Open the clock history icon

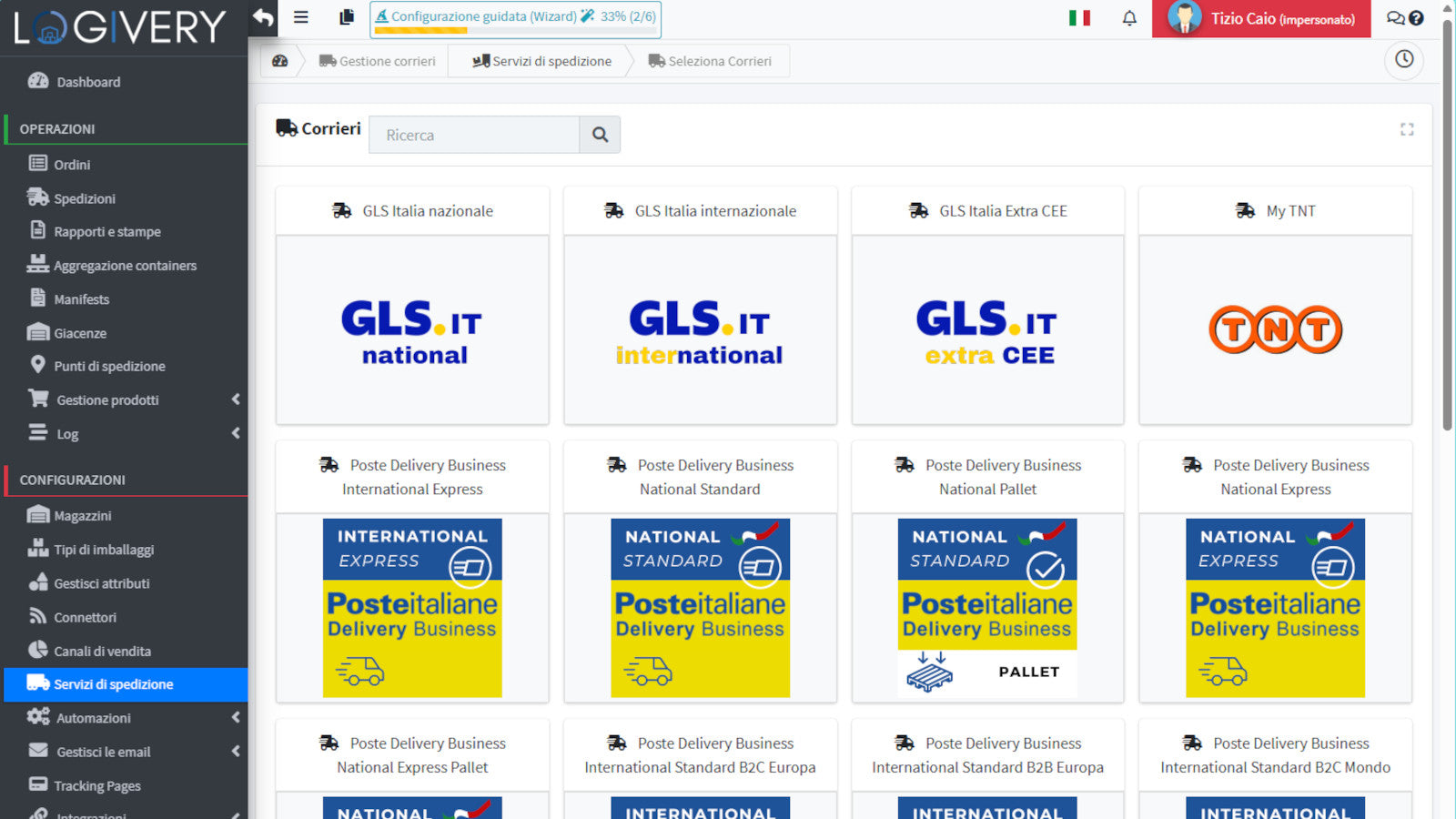tap(1404, 60)
